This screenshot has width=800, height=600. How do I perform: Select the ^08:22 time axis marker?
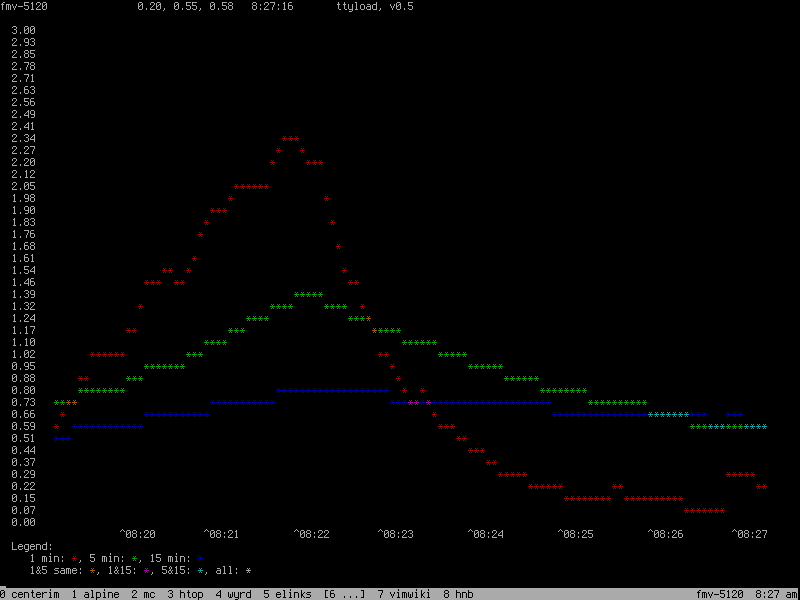point(312,534)
